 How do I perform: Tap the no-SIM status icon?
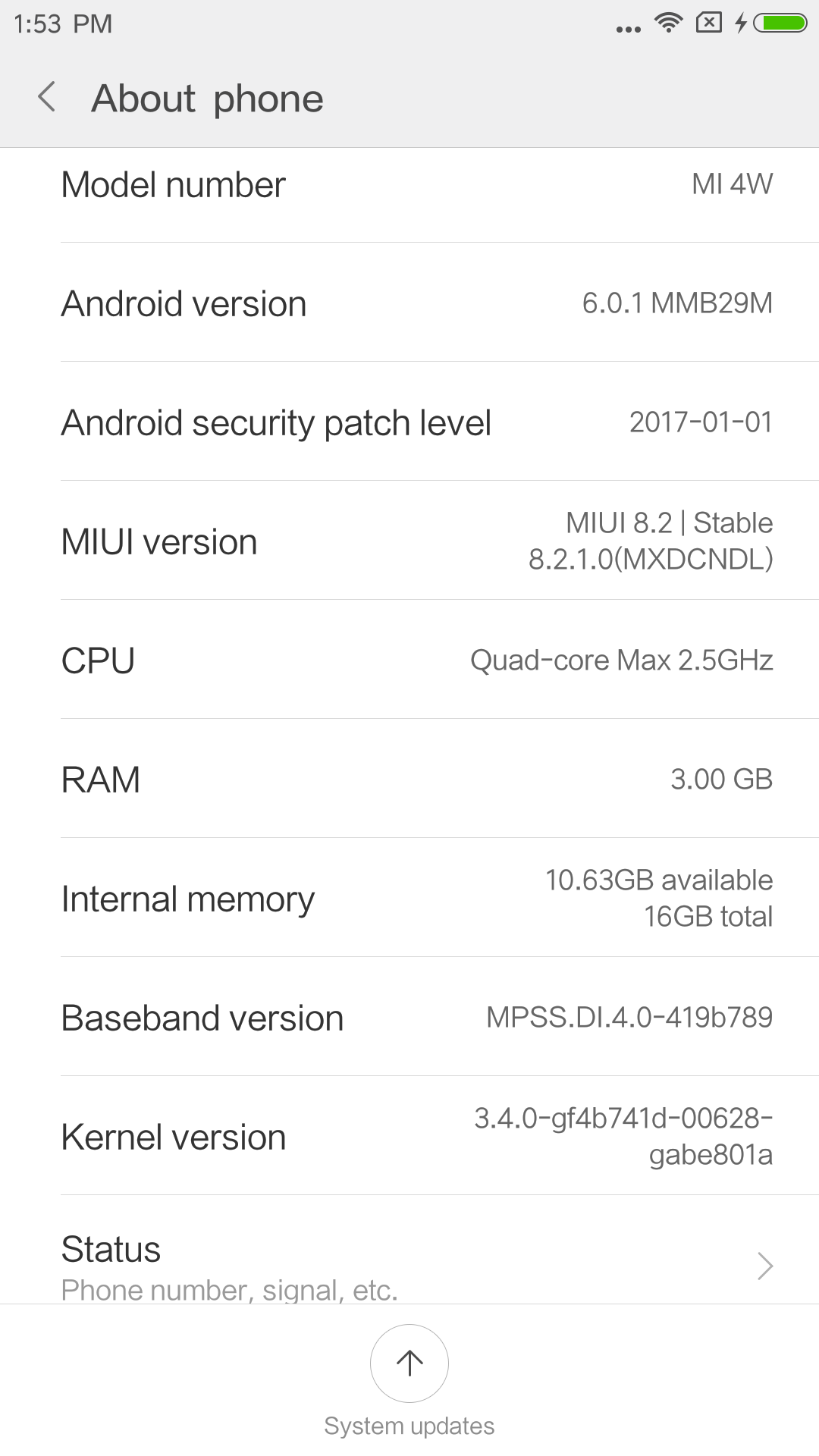(x=708, y=23)
